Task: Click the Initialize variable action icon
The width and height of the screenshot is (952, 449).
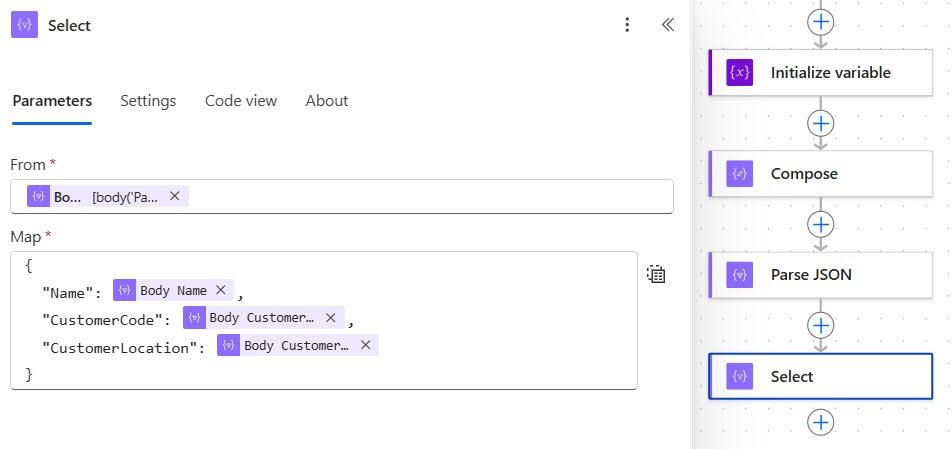Action: 740,73
